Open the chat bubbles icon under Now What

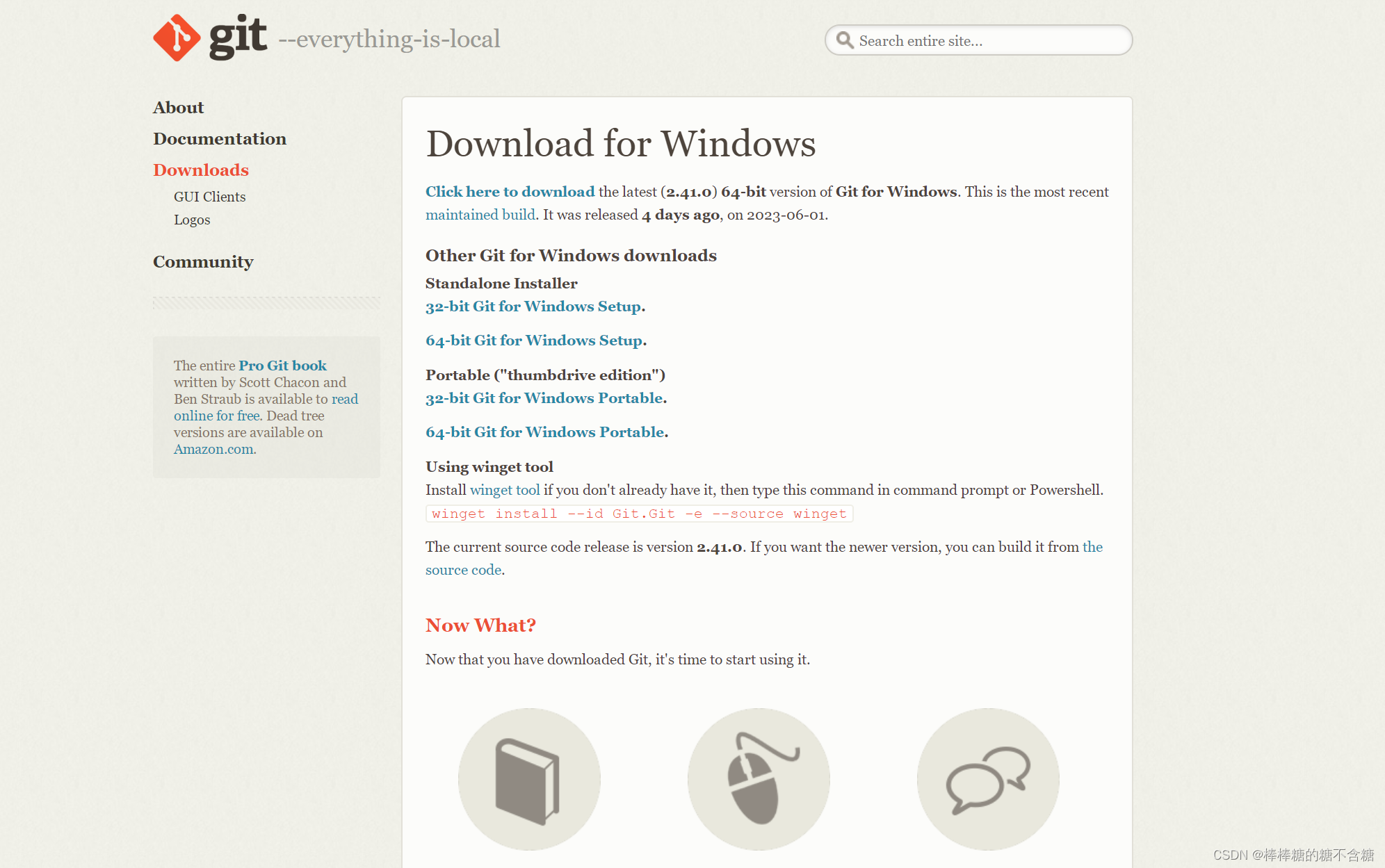tap(988, 779)
